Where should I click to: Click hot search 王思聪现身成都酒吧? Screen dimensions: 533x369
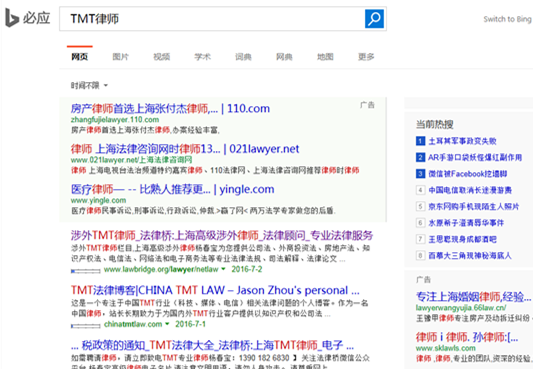[462, 239]
